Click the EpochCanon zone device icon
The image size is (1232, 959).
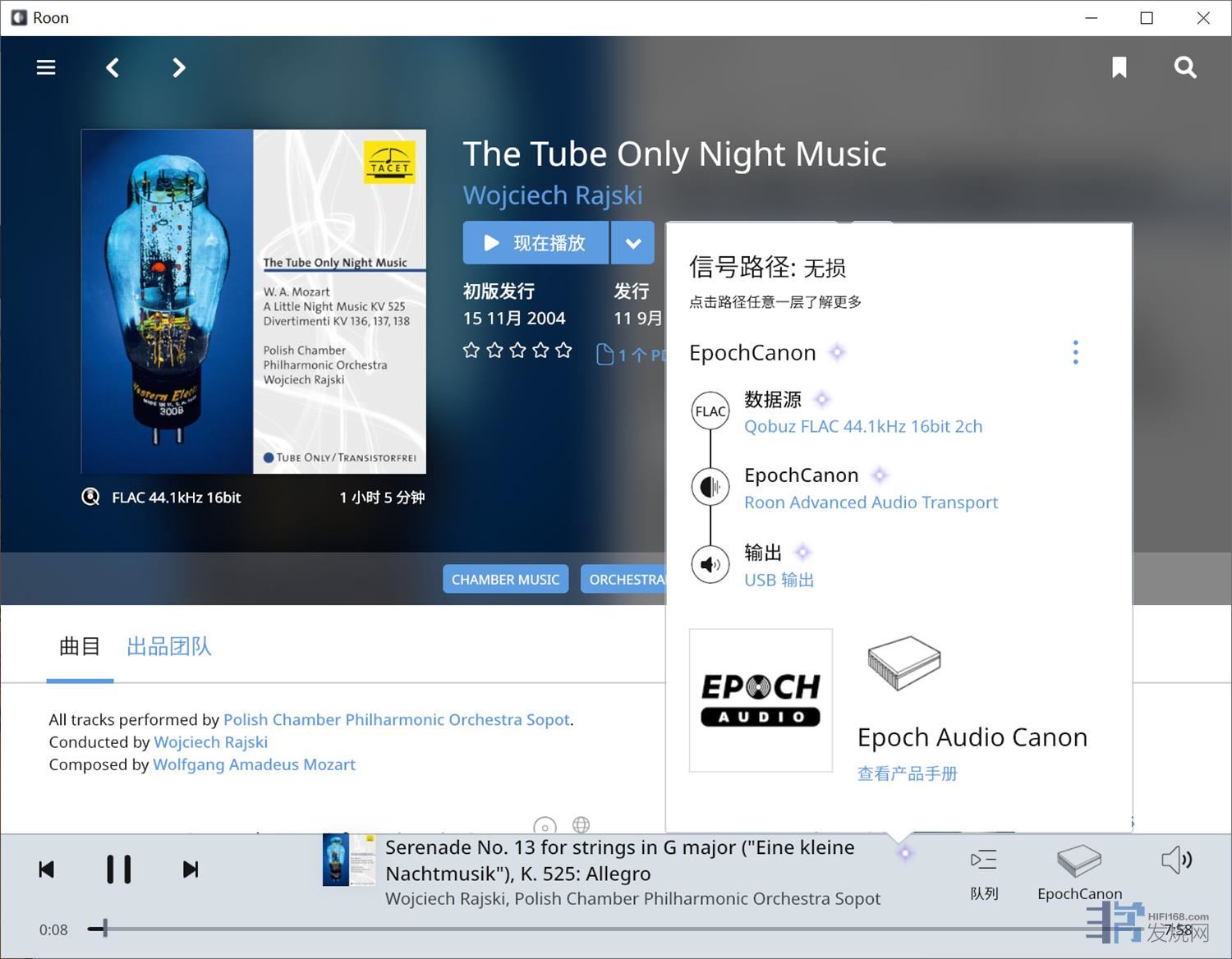click(1078, 861)
